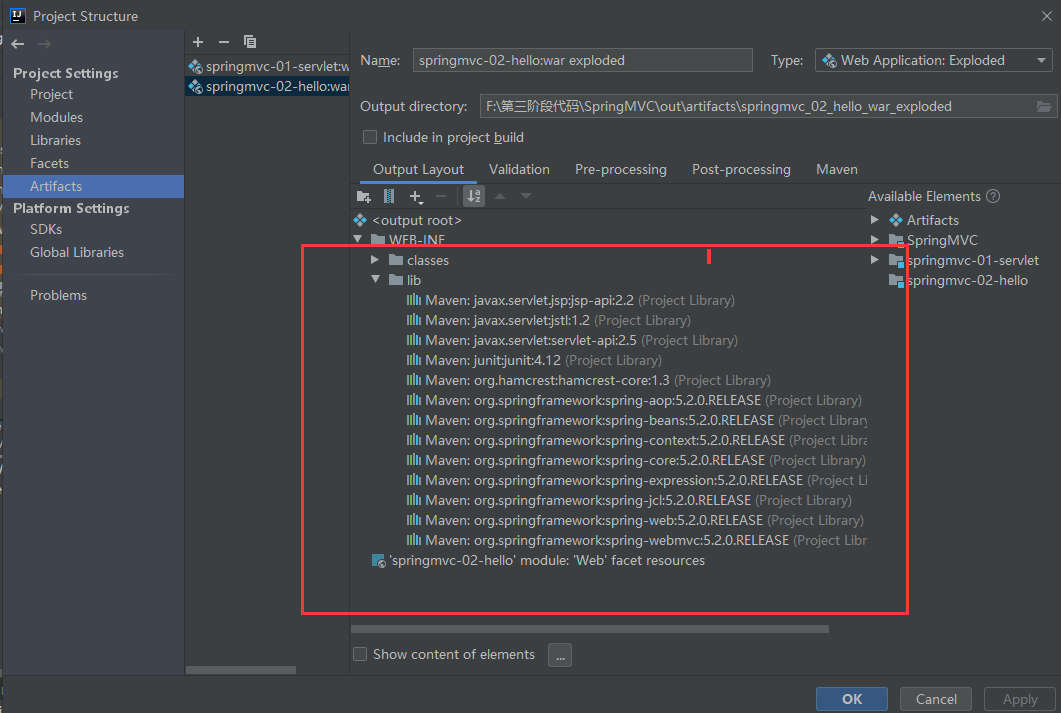The width and height of the screenshot is (1061, 713).
Task: Copy the selected artifact
Action: pyautogui.click(x=250, y=42)
